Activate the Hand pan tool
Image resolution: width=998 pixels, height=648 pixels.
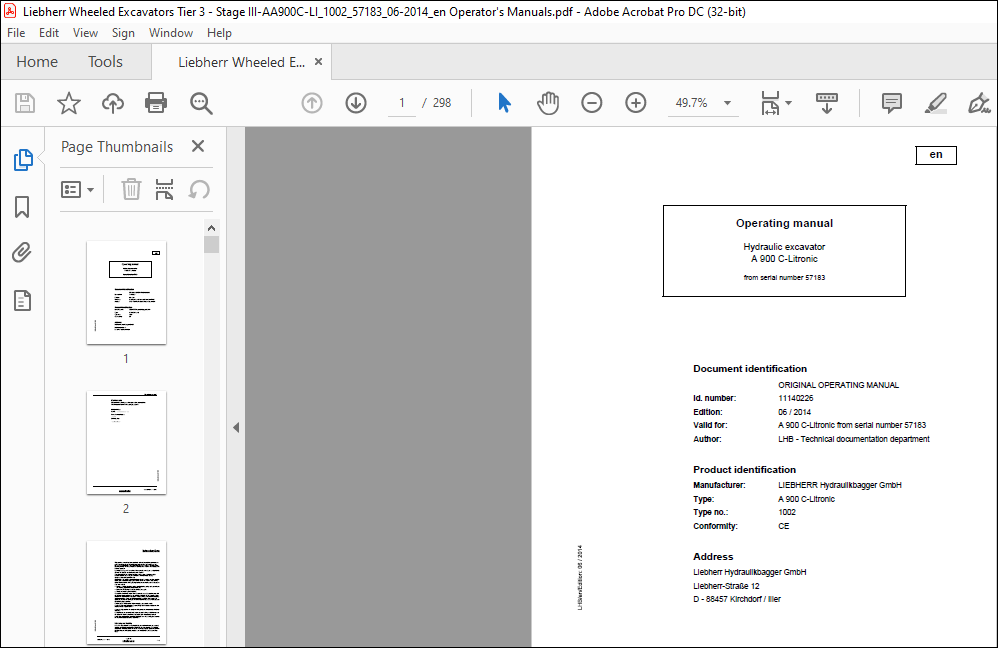pyautogui.click(x=547, y=102)
